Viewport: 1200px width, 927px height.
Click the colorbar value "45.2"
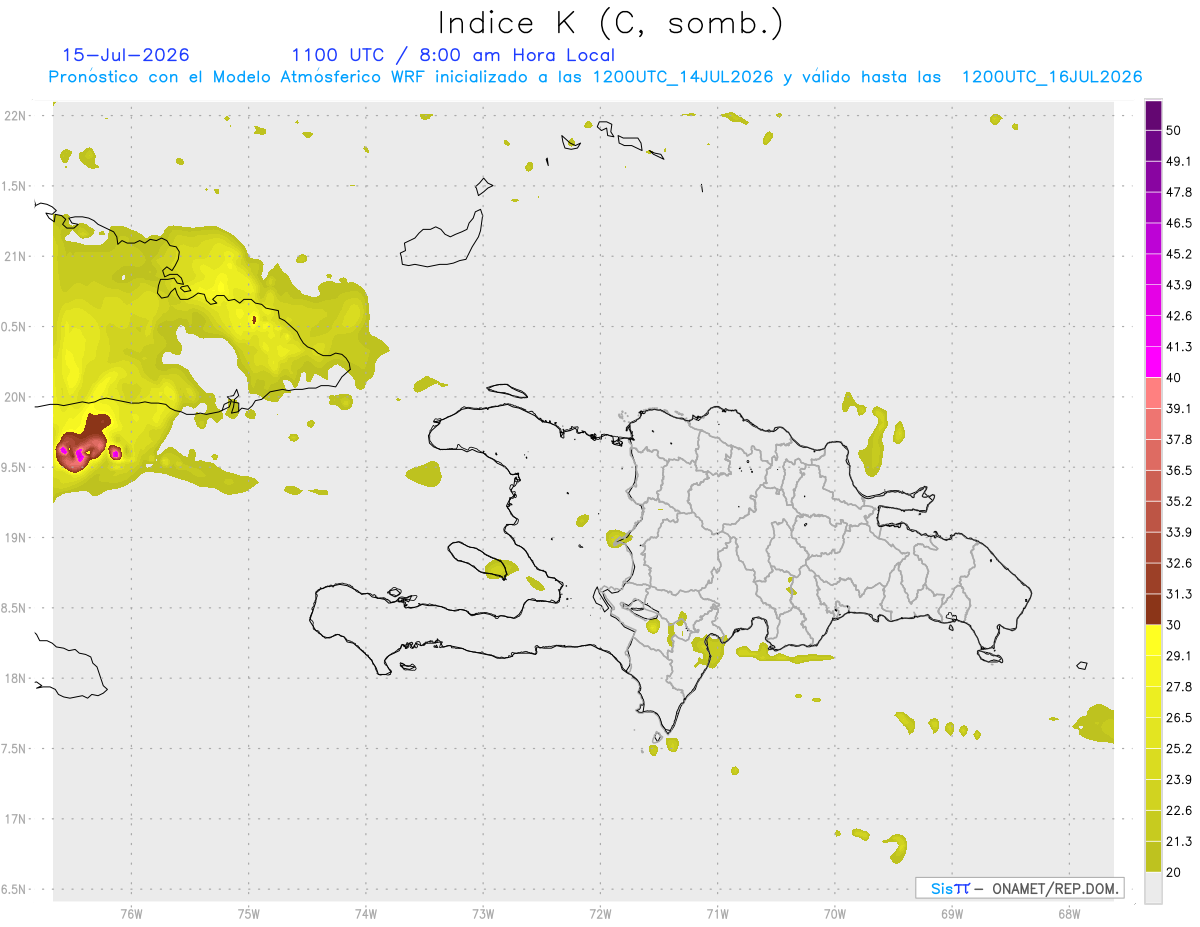1179,254
